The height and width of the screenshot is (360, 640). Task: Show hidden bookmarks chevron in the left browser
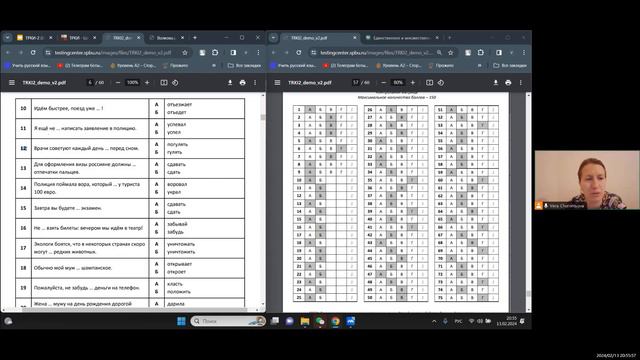point(214,65)
